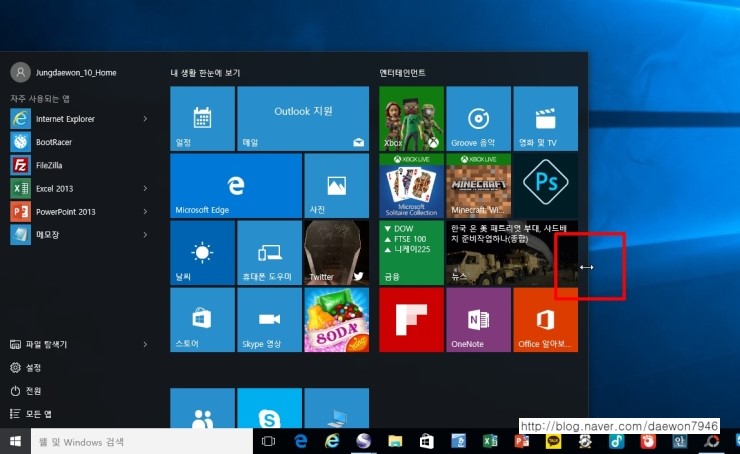Open the Twitter tile
The width and height of the screenshot is (740, 454).
[x=336, y=253]
